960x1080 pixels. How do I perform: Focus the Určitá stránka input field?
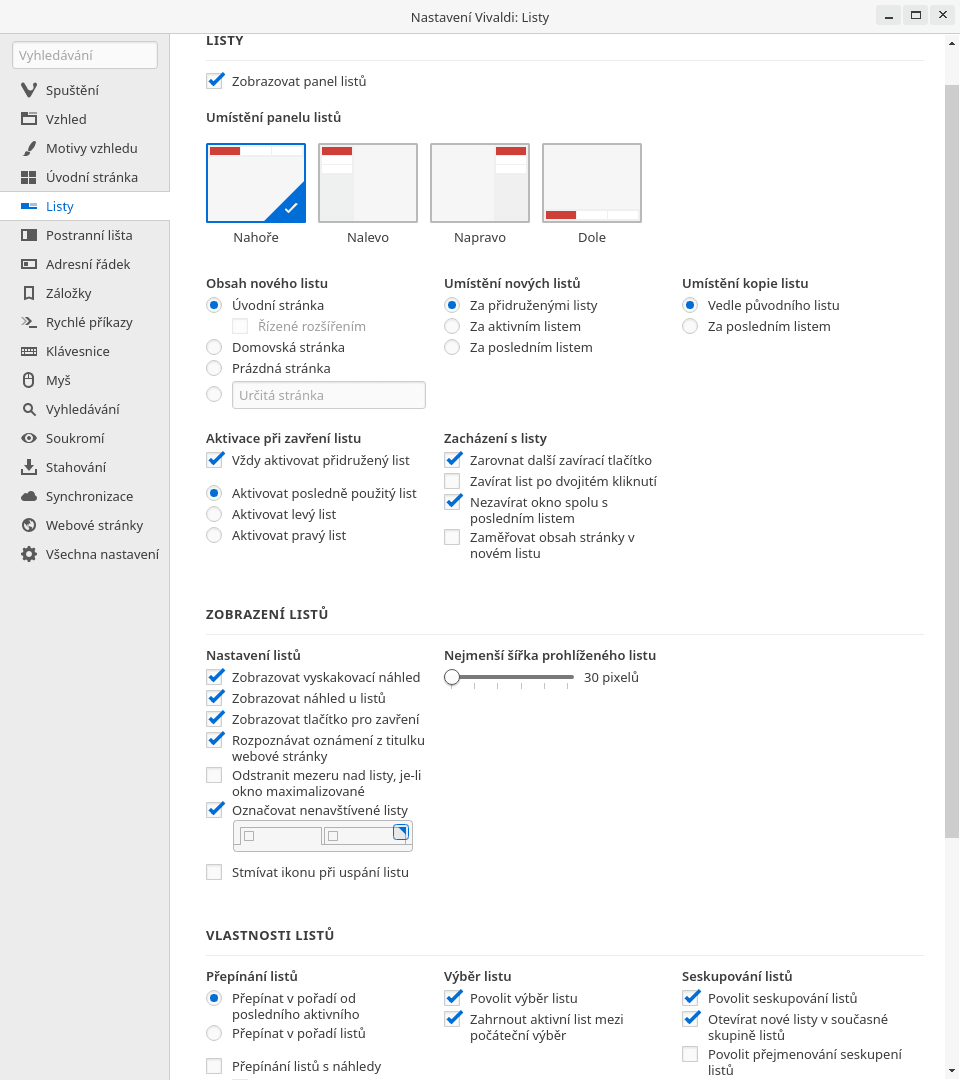[x=328, y=395]
